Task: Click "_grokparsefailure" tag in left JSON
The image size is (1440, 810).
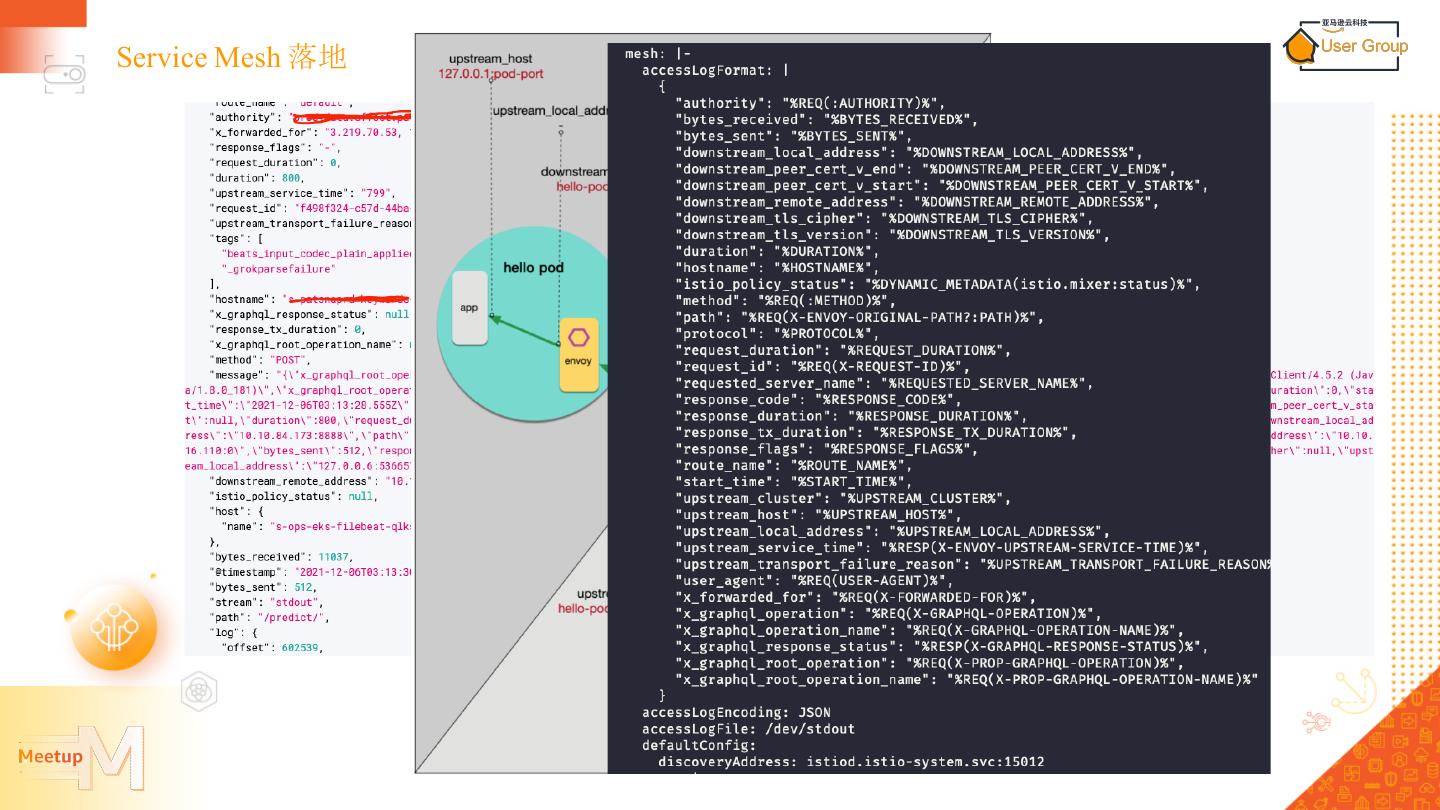Action: coord(279,269)
